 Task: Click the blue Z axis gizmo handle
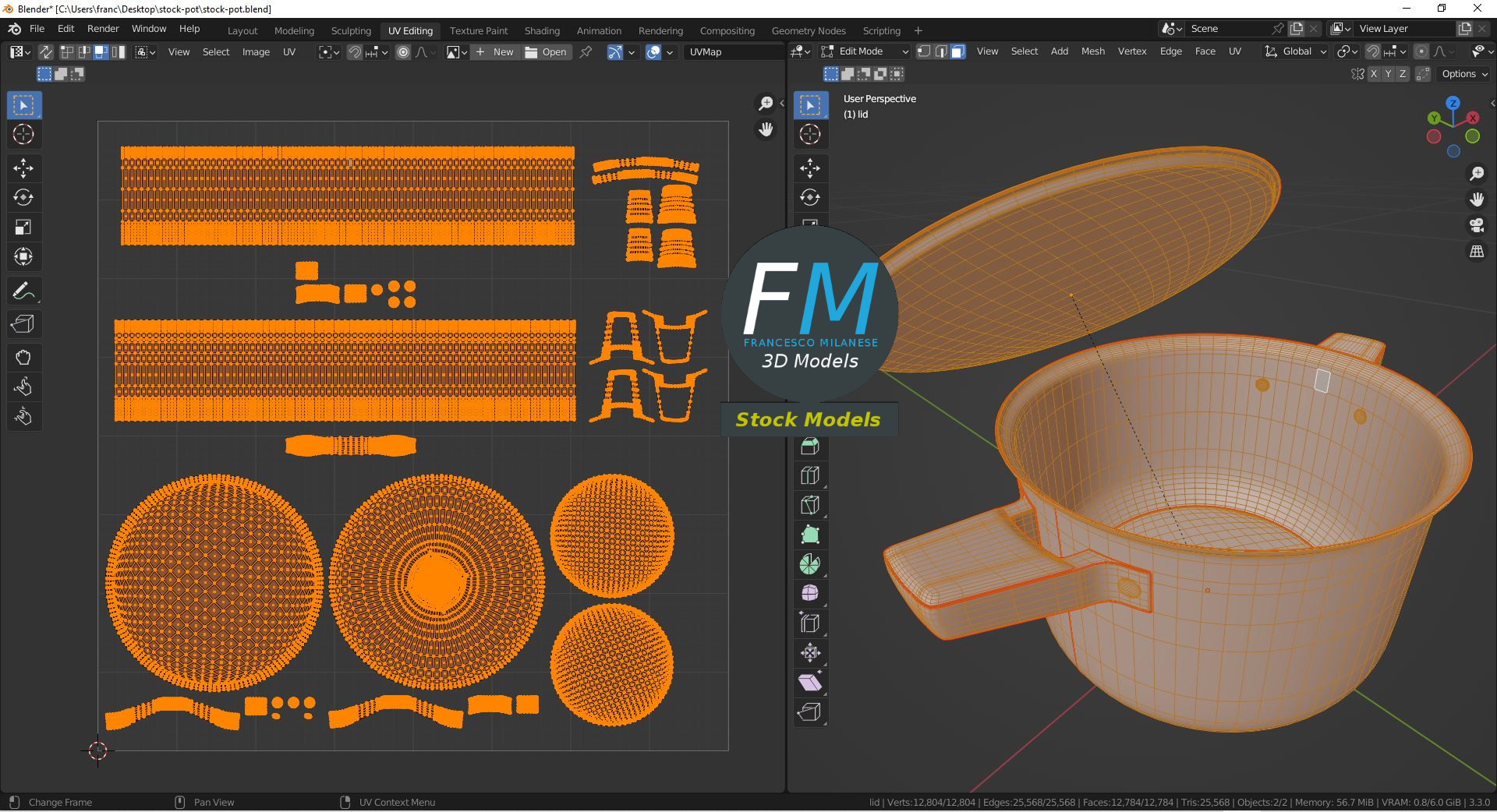(1453, 103)
